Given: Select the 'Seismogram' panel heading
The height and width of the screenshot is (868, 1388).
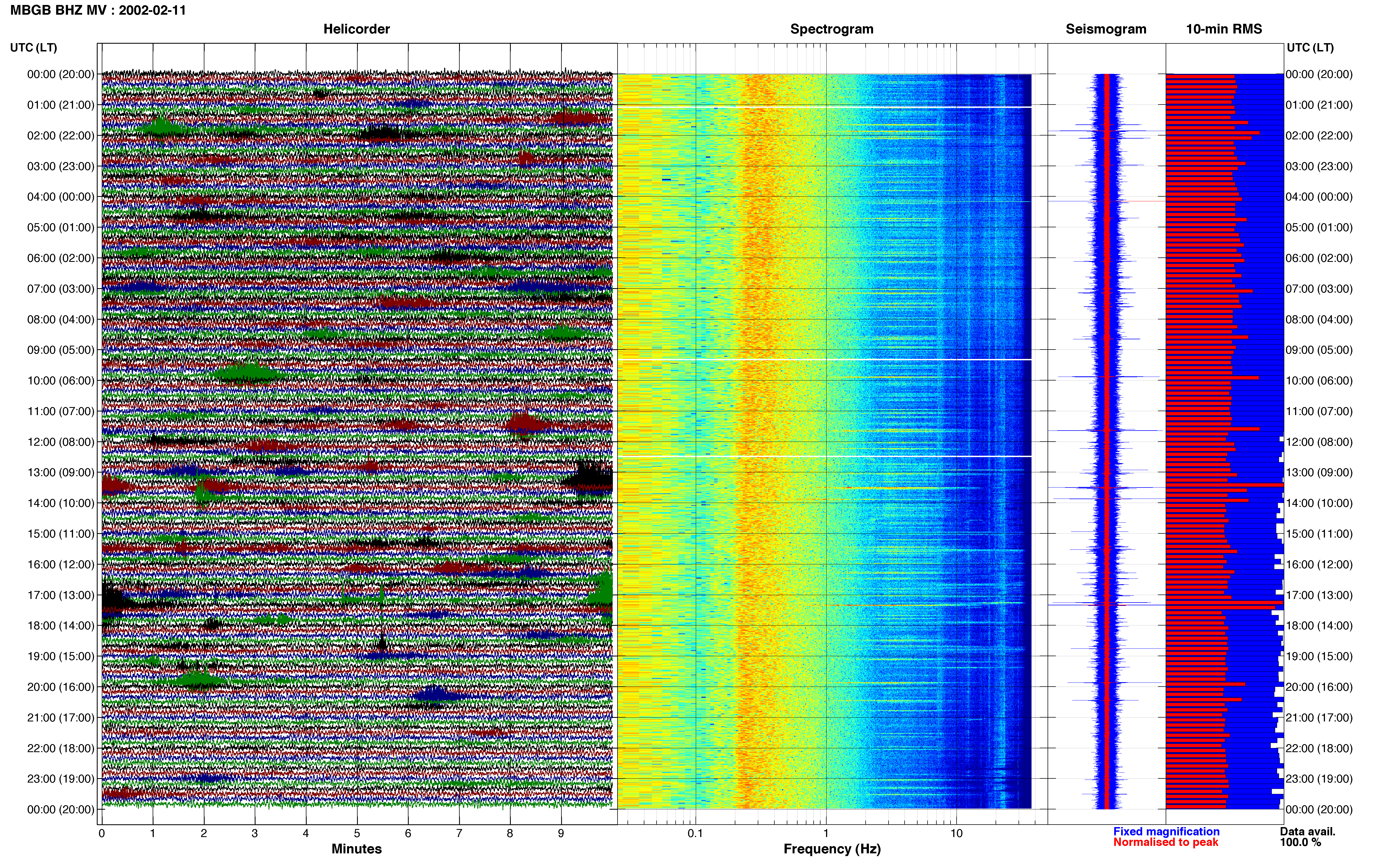Looking at the screenshot, I should click(x=1106, y=29).
